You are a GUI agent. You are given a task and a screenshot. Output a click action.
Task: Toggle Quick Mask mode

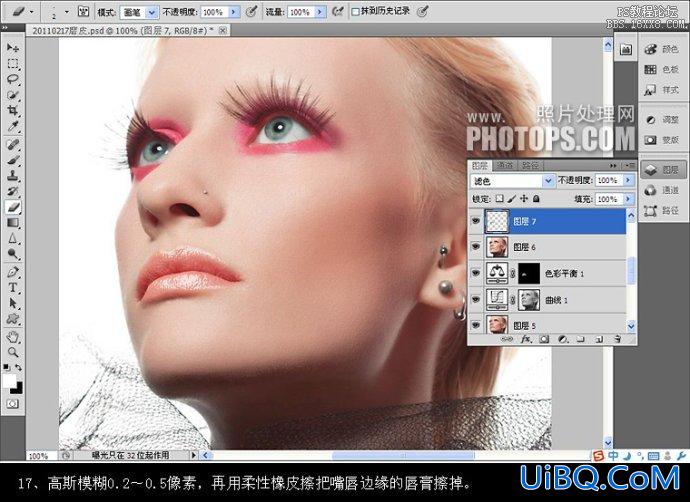tap(13, 403)
